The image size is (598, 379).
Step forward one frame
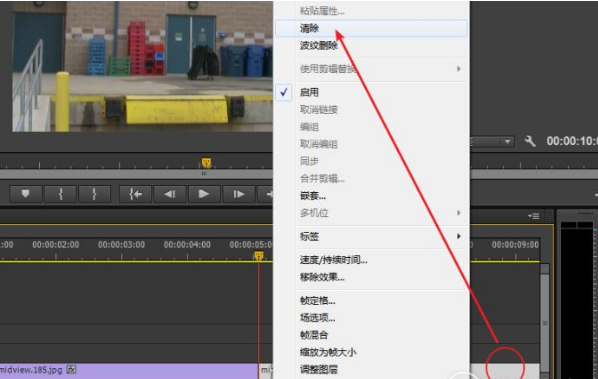[x=238, y=194]
